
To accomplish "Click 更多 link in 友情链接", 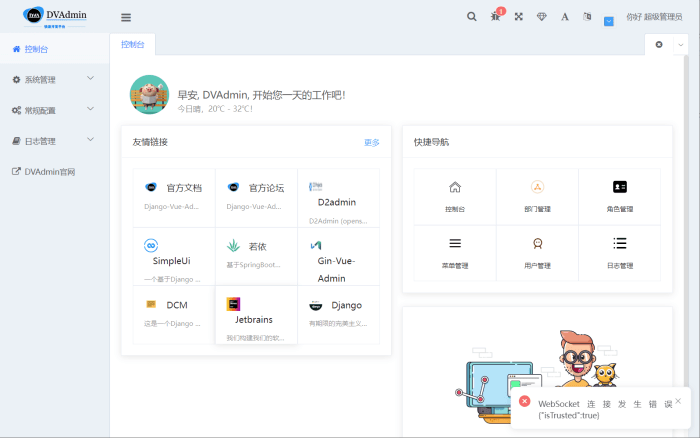I will click(x=371, y=142).
